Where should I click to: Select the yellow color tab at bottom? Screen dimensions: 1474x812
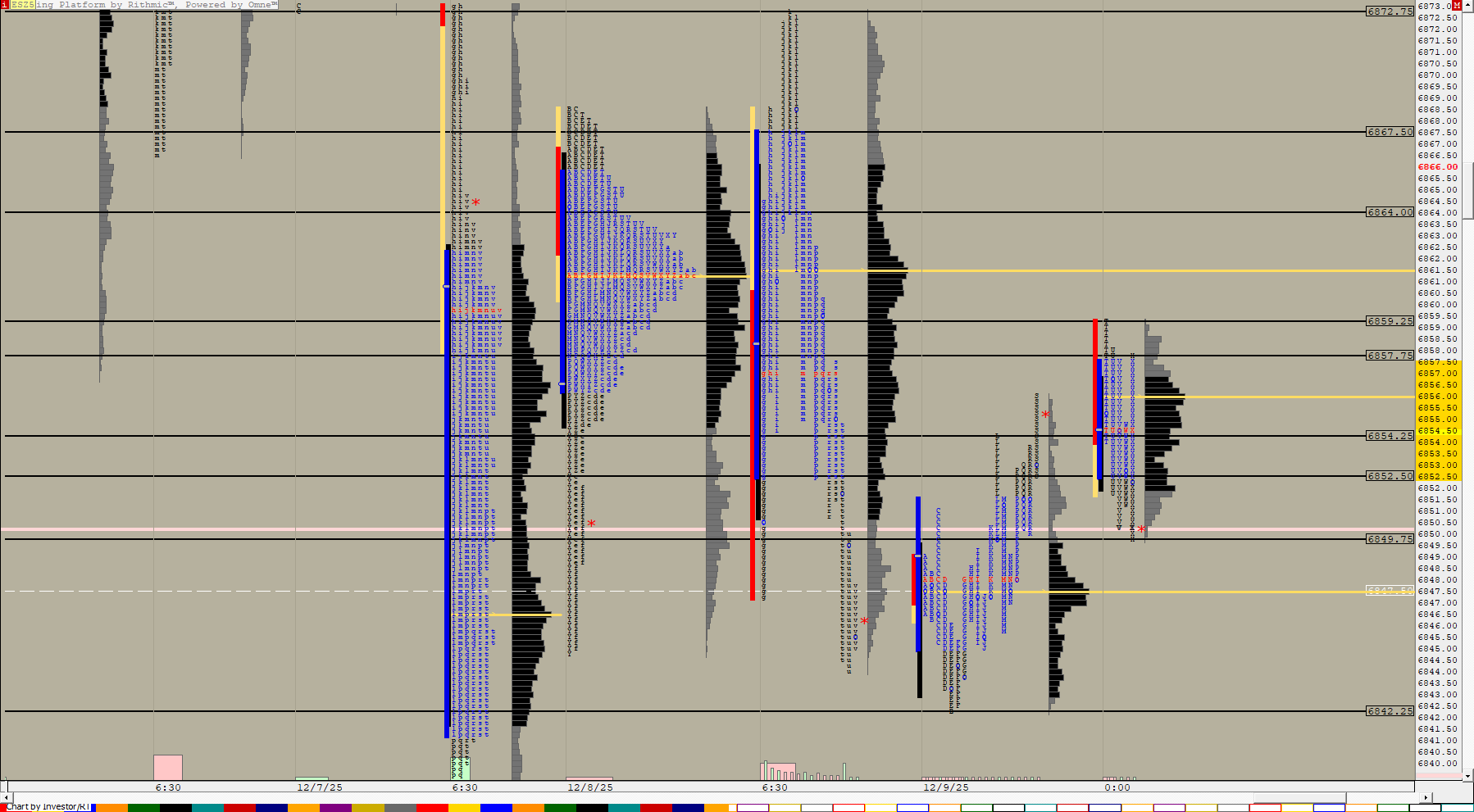coord(464,808)
